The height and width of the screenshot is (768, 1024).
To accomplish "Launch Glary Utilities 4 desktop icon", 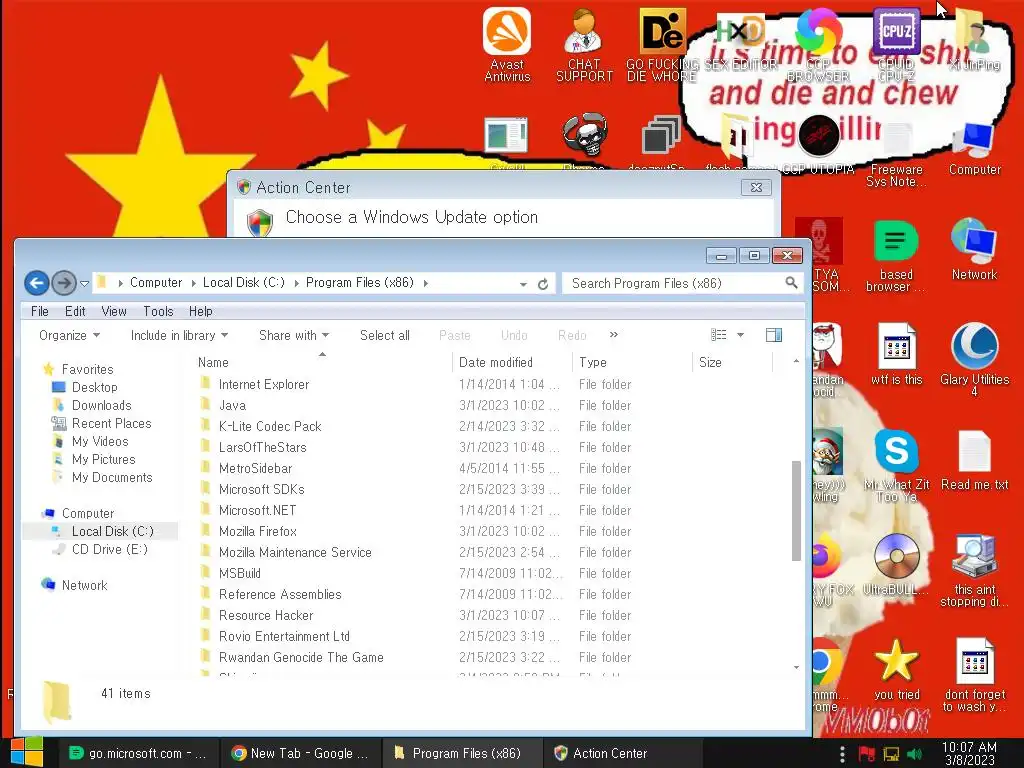I will coord(974,360).
